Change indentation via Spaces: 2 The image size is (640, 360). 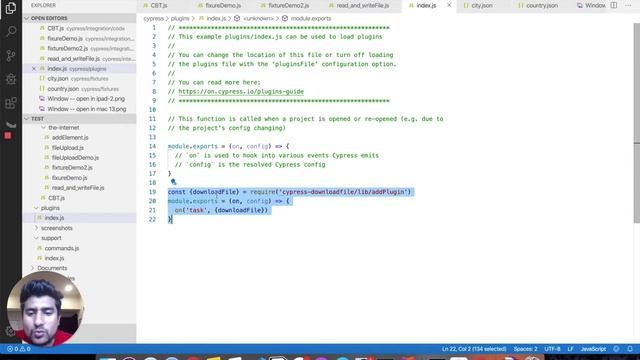pos(525,349)
